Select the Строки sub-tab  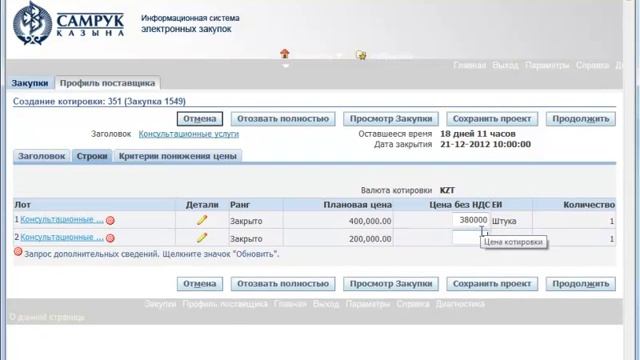[x=92, y=156]
